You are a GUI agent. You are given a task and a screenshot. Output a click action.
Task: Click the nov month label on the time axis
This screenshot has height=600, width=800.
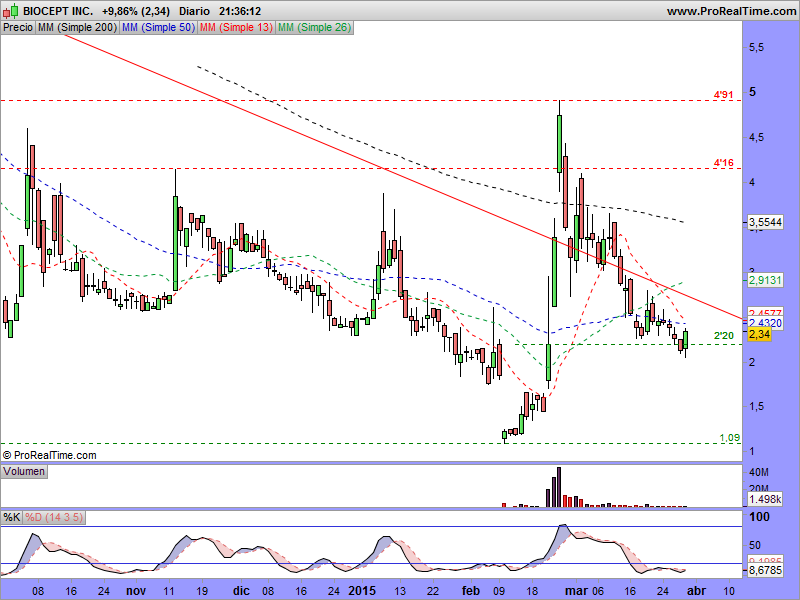click(136, 591)
